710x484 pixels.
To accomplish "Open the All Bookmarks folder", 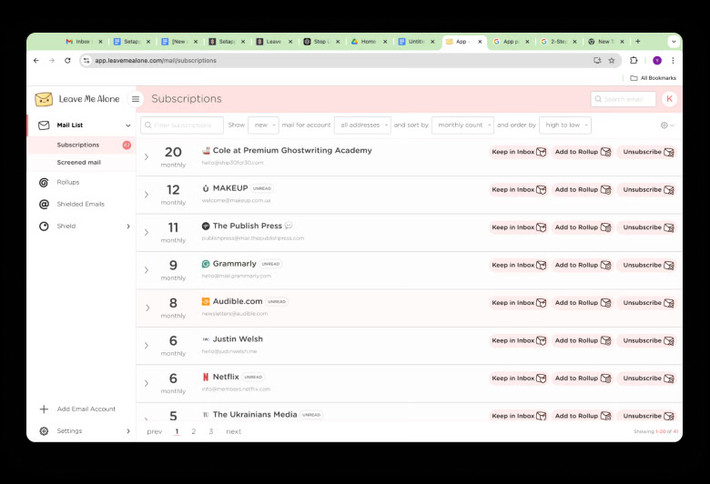I will tap(653, 78).
